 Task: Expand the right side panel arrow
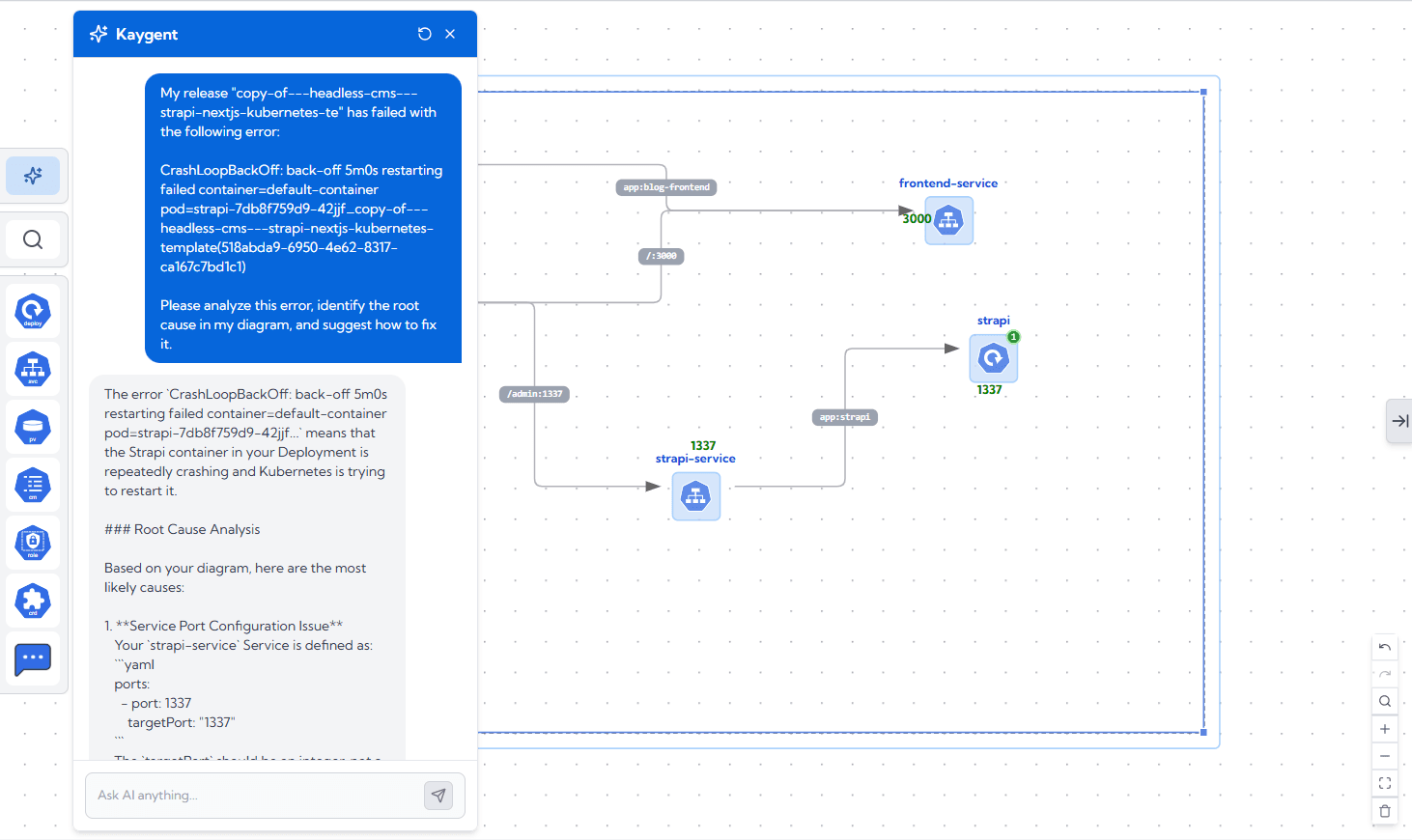click(x=1399, y=421)
